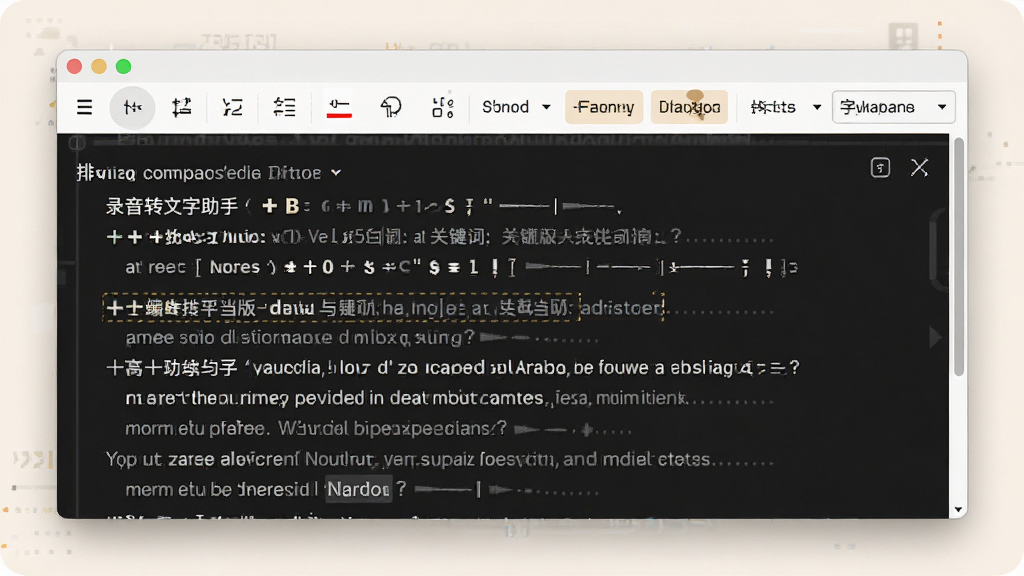Click the squares-and-dots grid toolbar icon
1024x576 pixels.
443,107
